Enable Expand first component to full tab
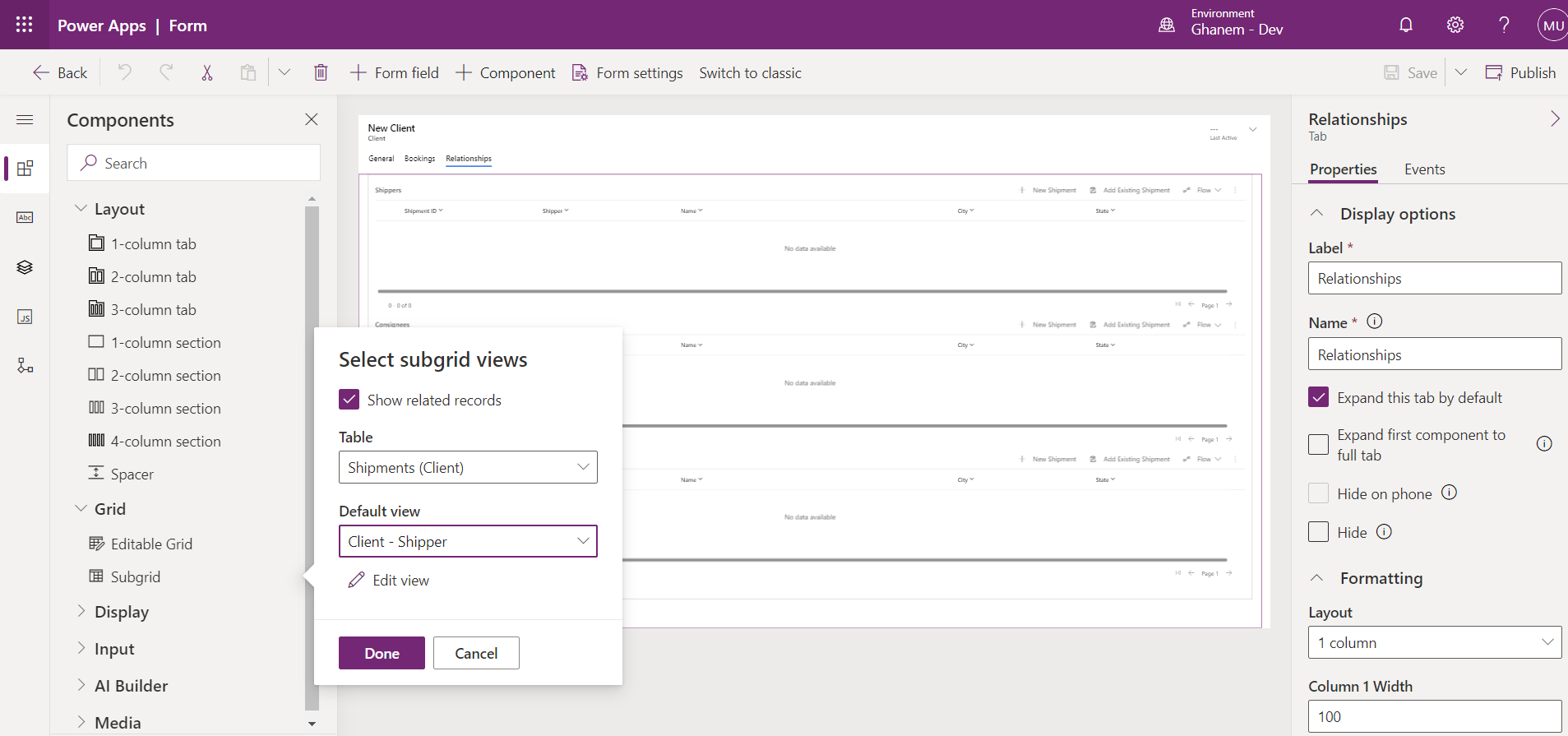 tap(1319, 444)
